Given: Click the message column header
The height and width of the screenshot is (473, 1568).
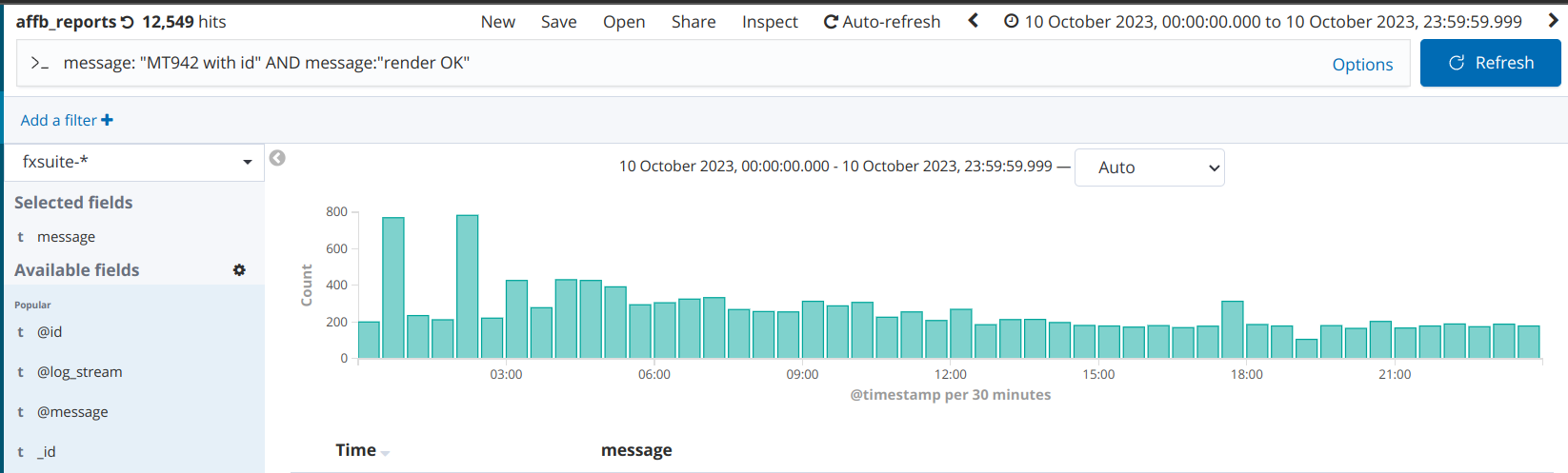Looking at the screenshot, I should tap(636, 450).
